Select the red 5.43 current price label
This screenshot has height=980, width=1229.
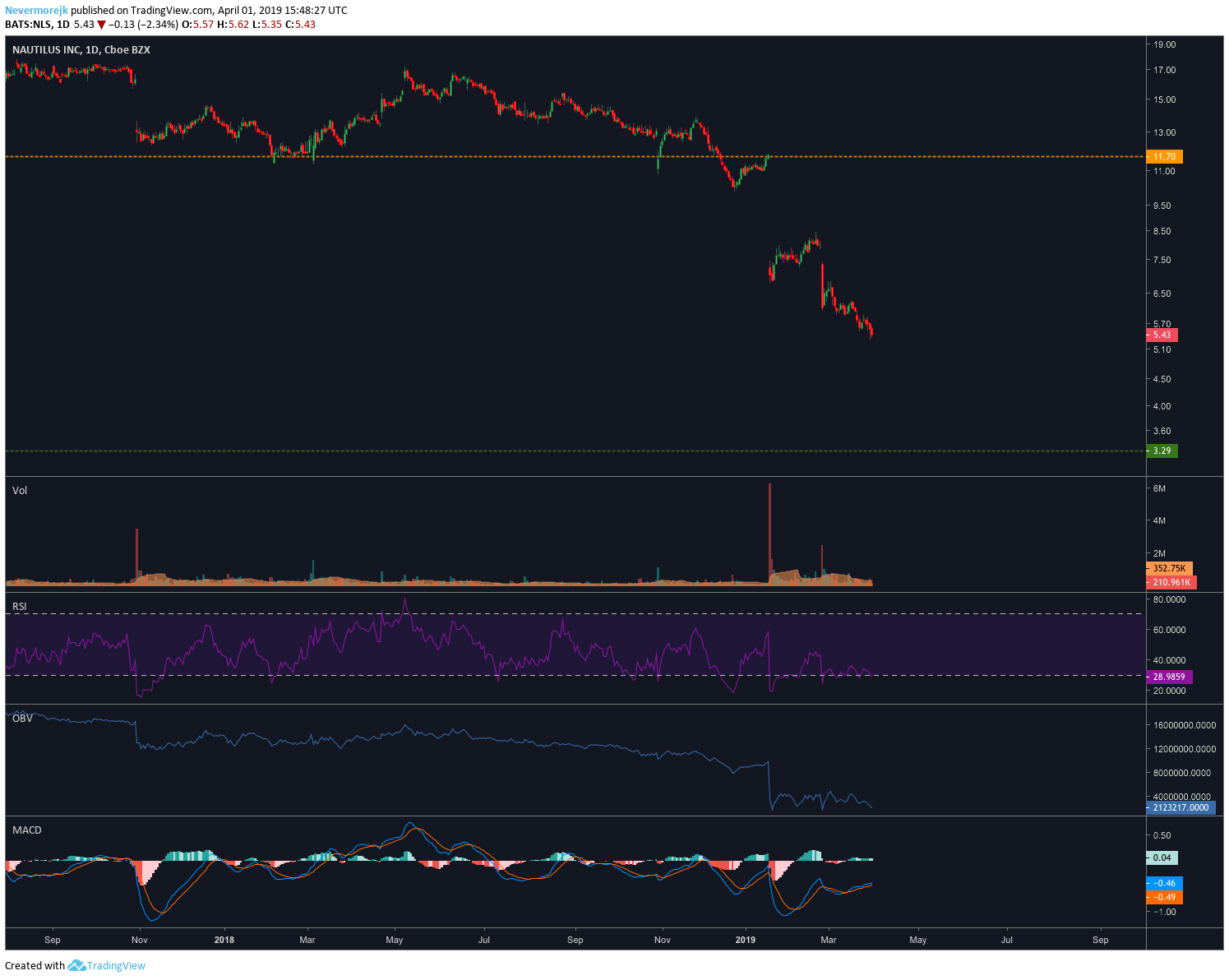coord(1162,335)
